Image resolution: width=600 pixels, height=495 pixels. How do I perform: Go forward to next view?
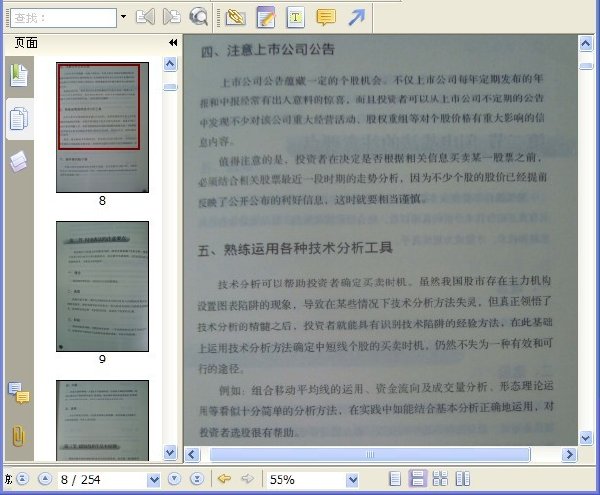click(x=248, y=479)
